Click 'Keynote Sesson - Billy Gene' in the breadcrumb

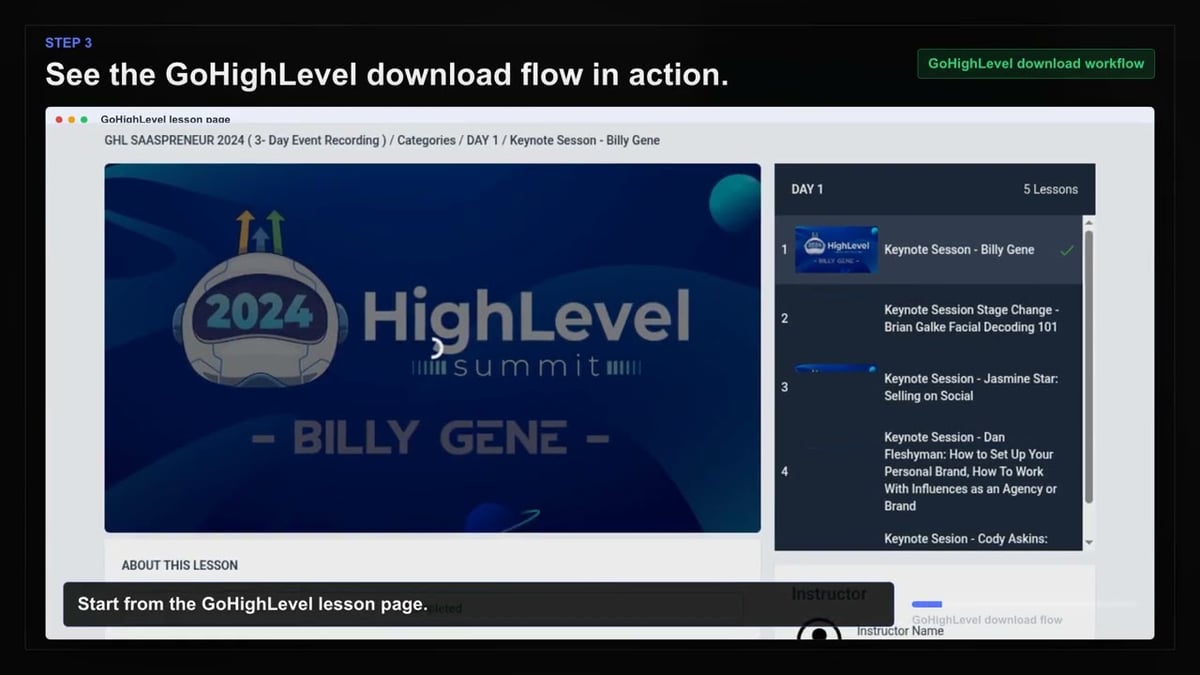585,140
